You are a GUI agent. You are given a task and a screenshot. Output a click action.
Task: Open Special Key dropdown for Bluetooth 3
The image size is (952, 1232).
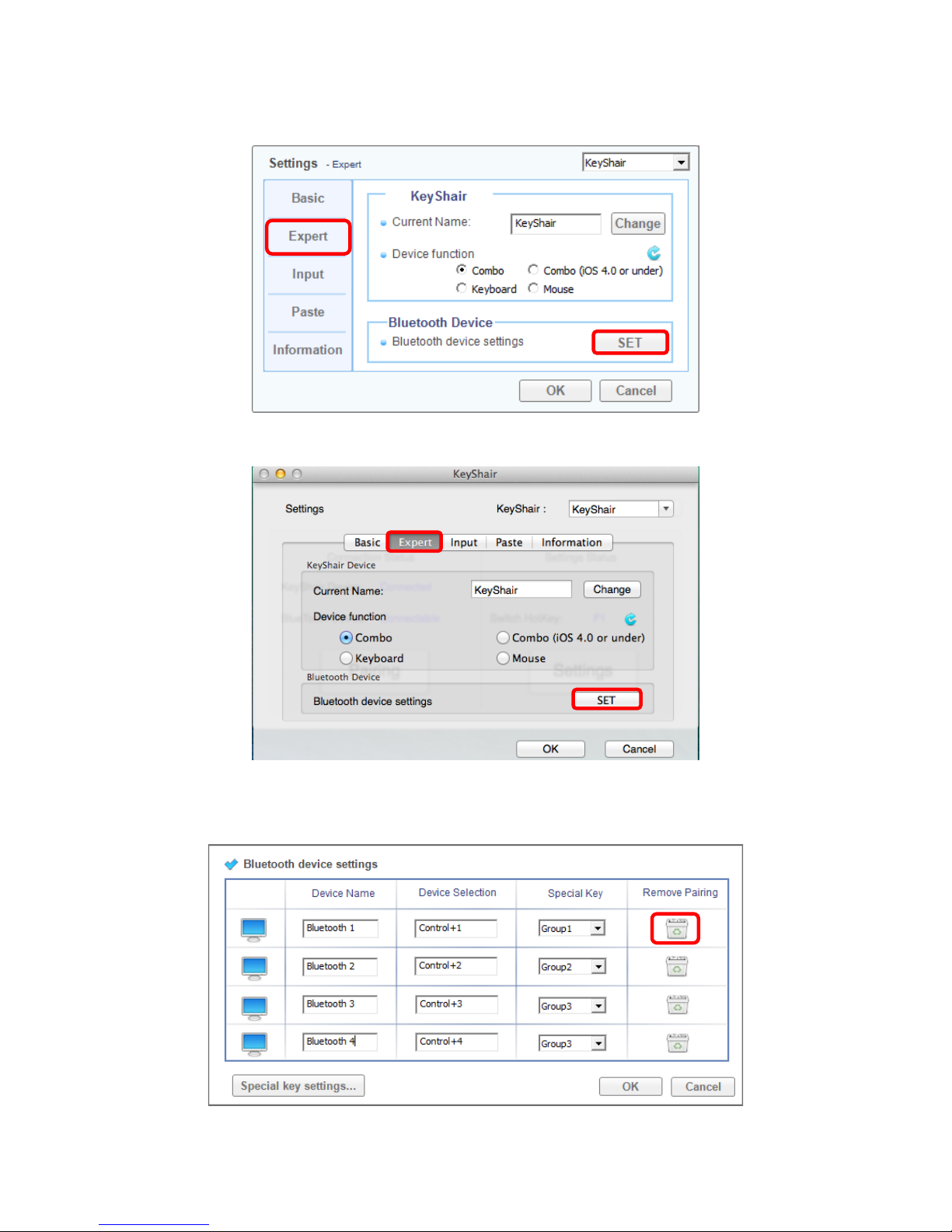pyautogui.click(x=598, y=1006)
